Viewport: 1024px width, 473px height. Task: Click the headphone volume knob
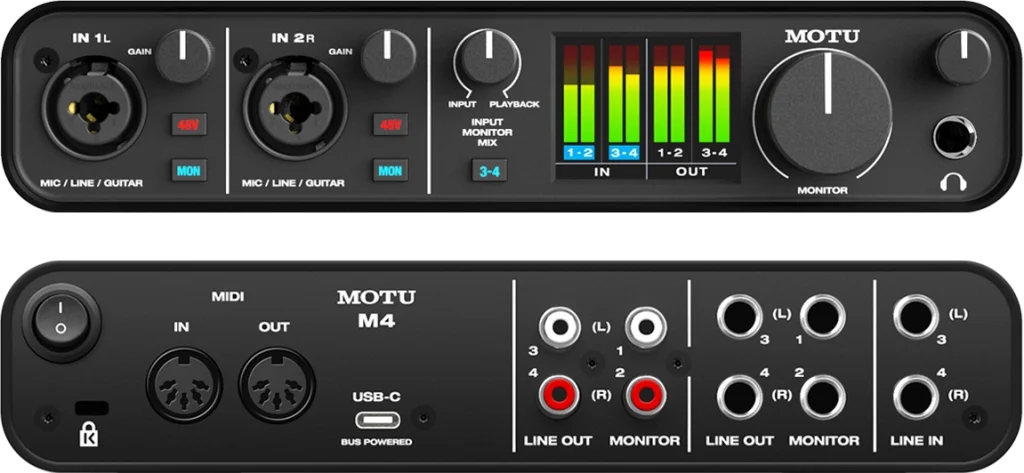coord(963,56)
